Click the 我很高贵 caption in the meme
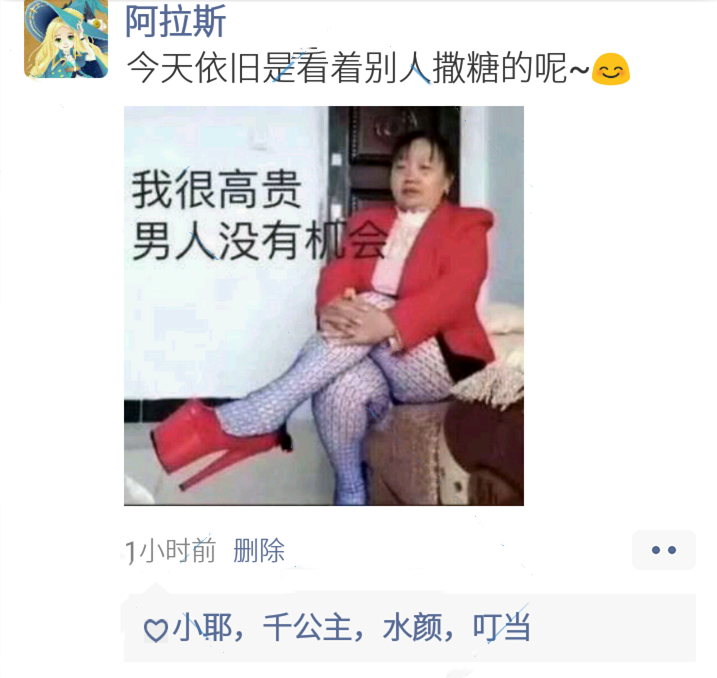The width and height of the screenshot is (717, 678). pos(216,189)
